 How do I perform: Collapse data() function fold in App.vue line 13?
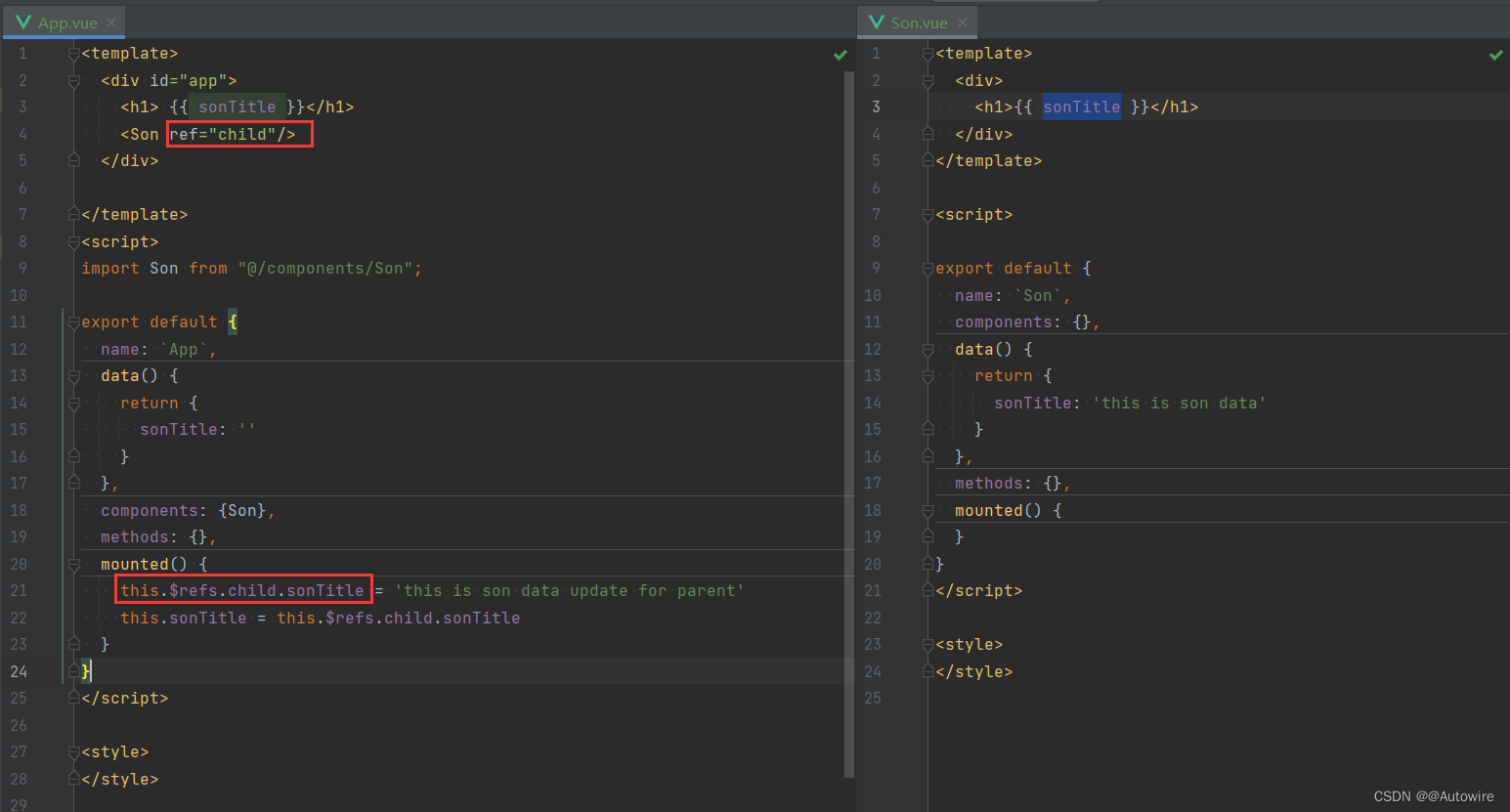pyautogui.click(x=73, y=376)
